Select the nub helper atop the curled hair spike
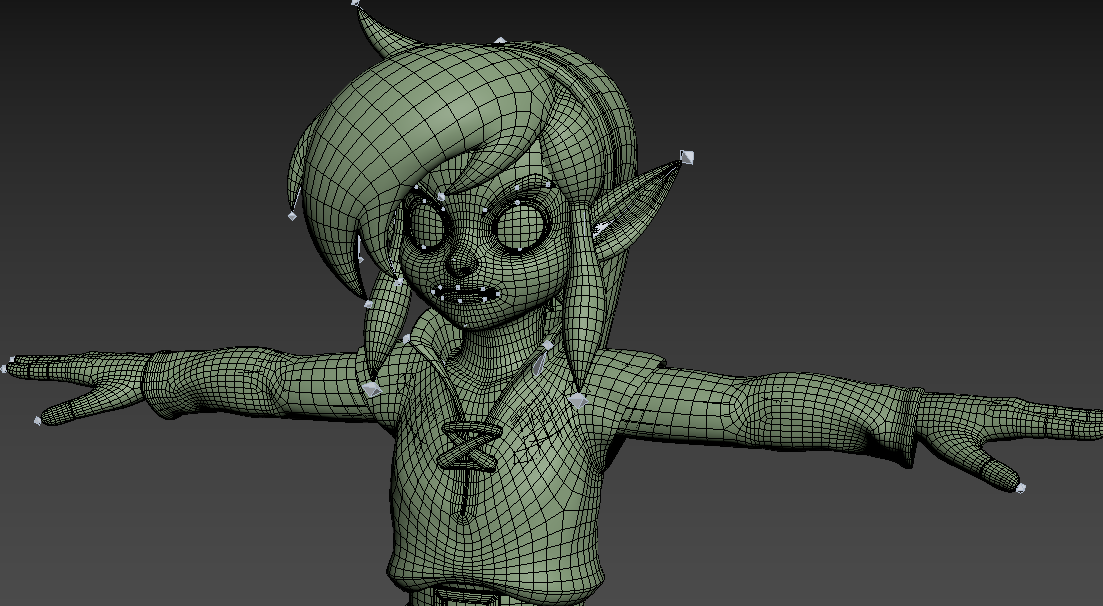Viewport: 1103px width, 606px height. click(355, 3)
